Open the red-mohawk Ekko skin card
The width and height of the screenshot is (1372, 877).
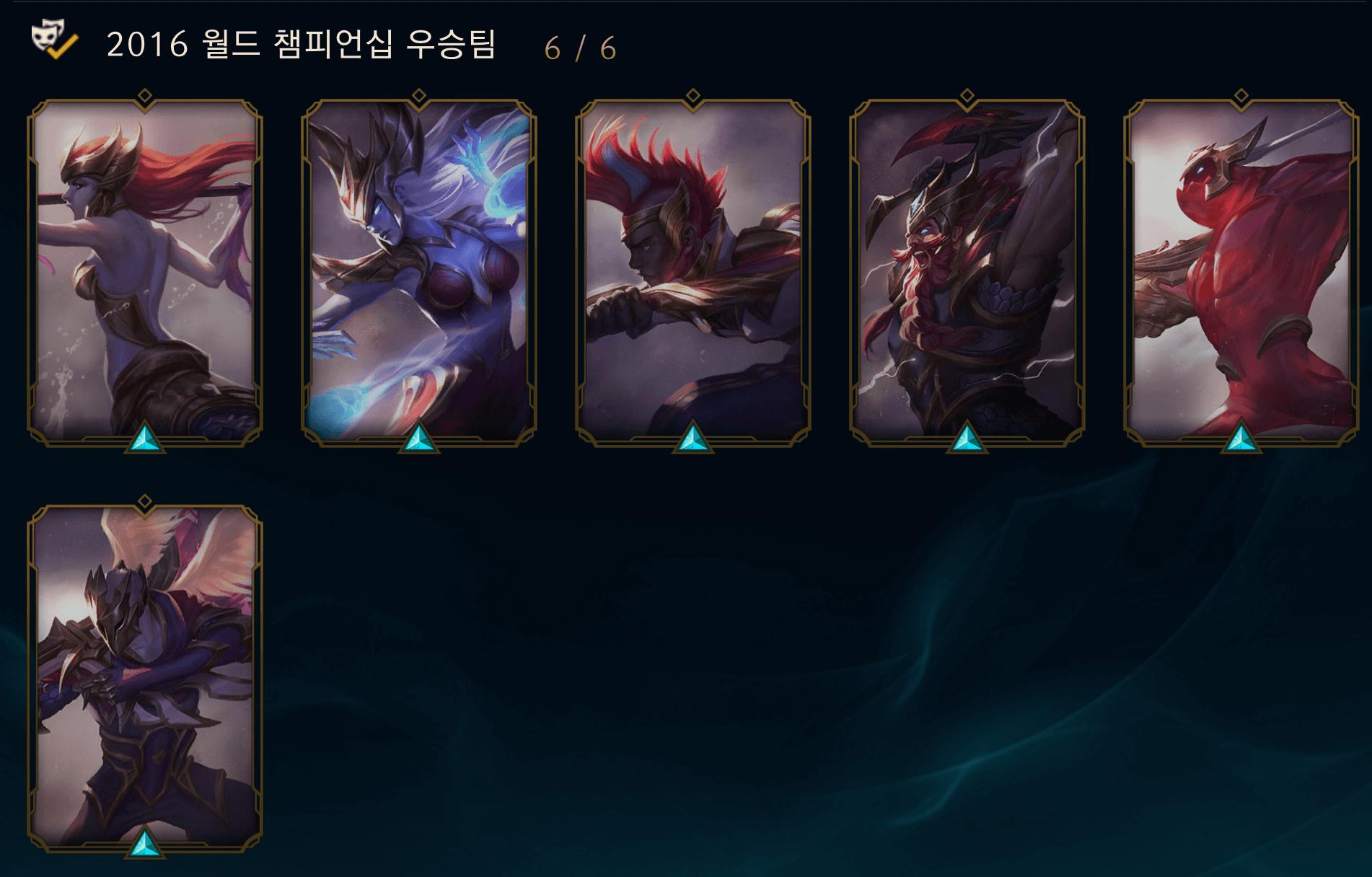click(693, 272)
